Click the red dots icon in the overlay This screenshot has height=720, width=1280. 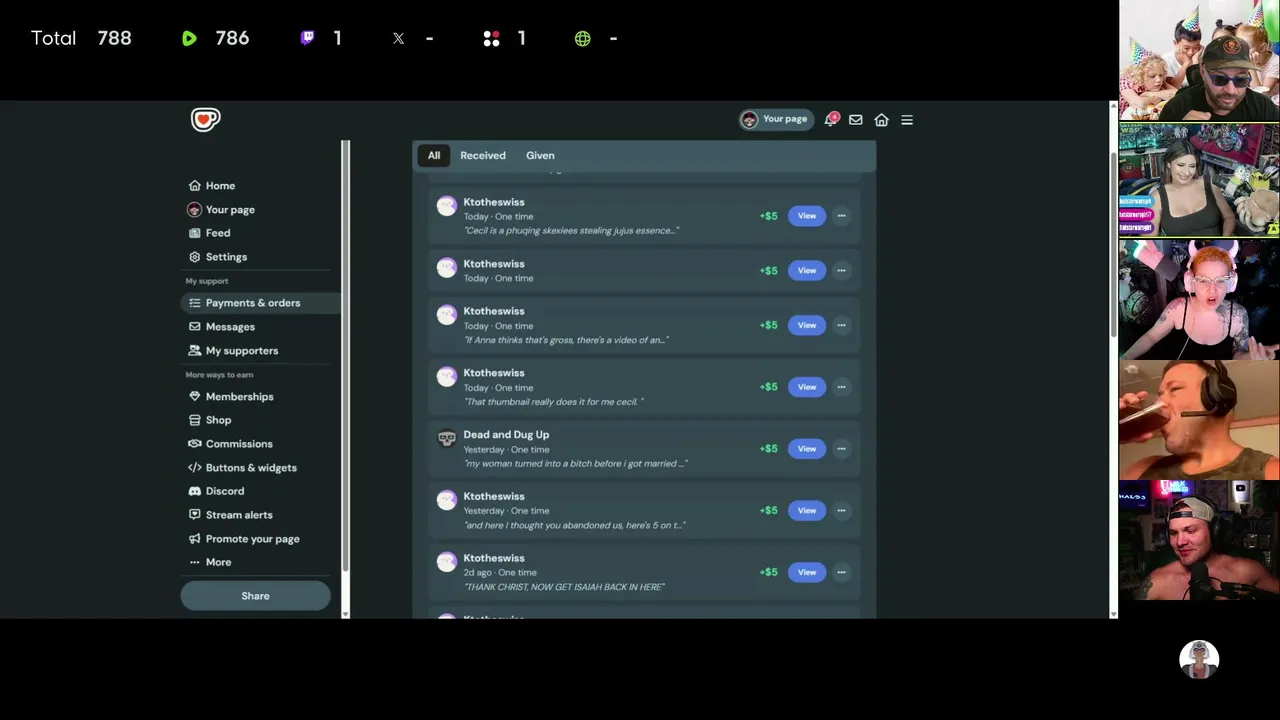pyautogui.click(x=491, y=38)
